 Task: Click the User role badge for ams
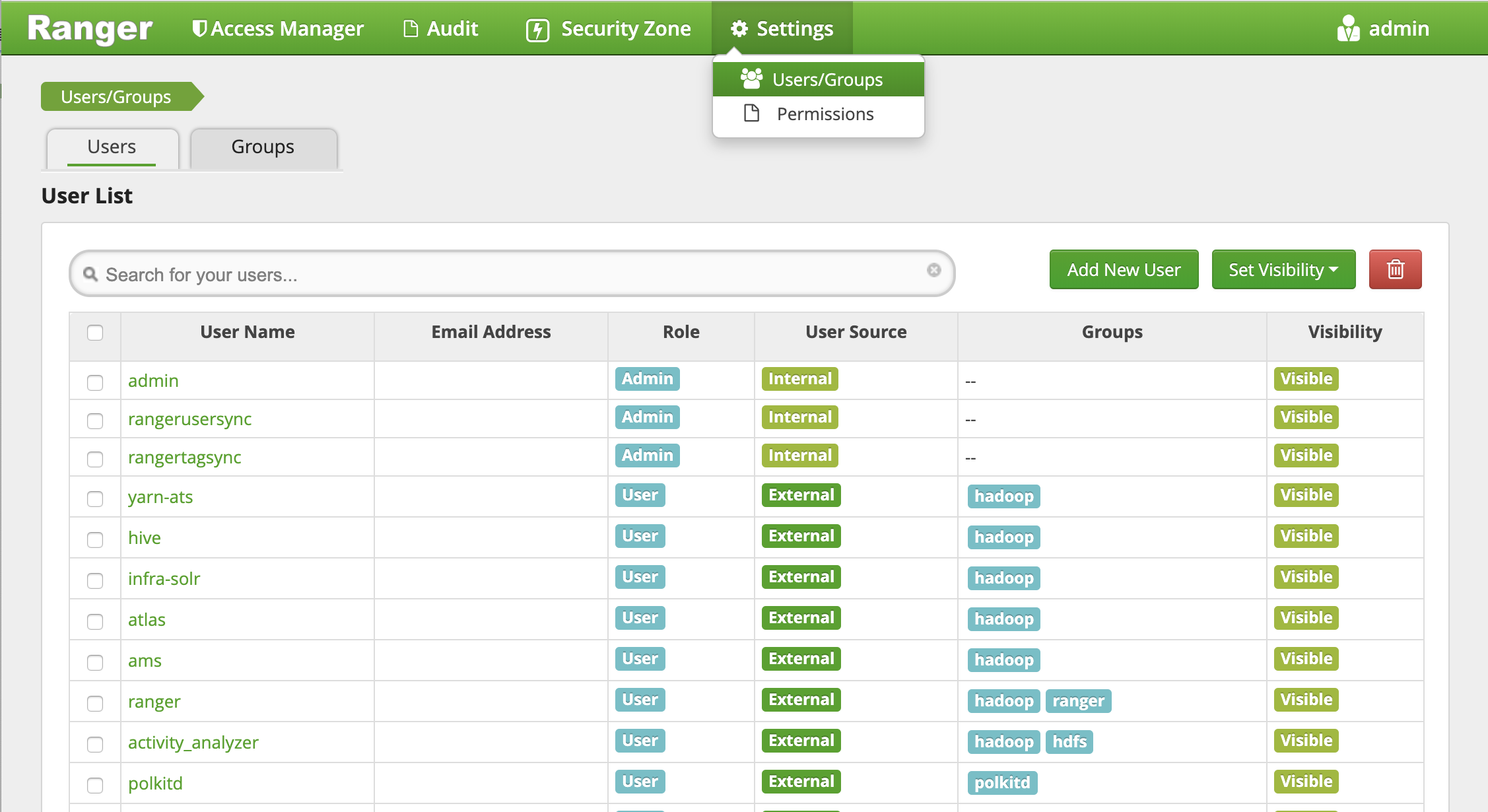click(x=640, y=659)
